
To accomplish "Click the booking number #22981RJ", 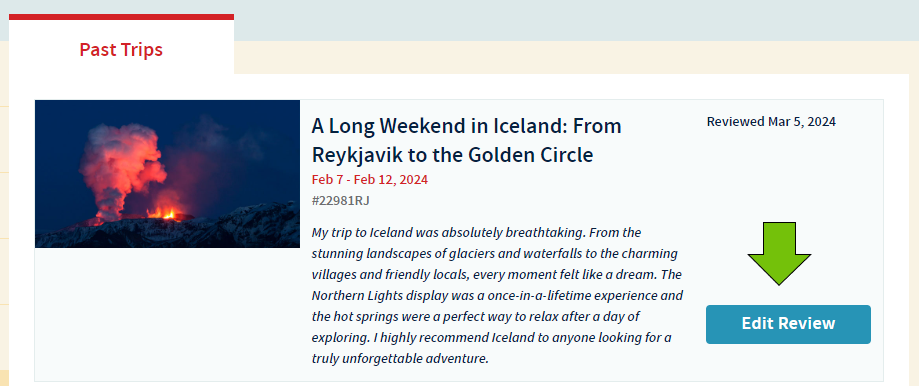I will (x=341, y=200).
